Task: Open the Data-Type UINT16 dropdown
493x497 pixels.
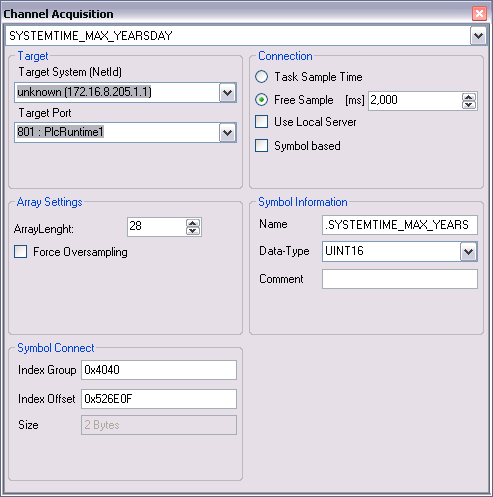Action: click(469, 251)
